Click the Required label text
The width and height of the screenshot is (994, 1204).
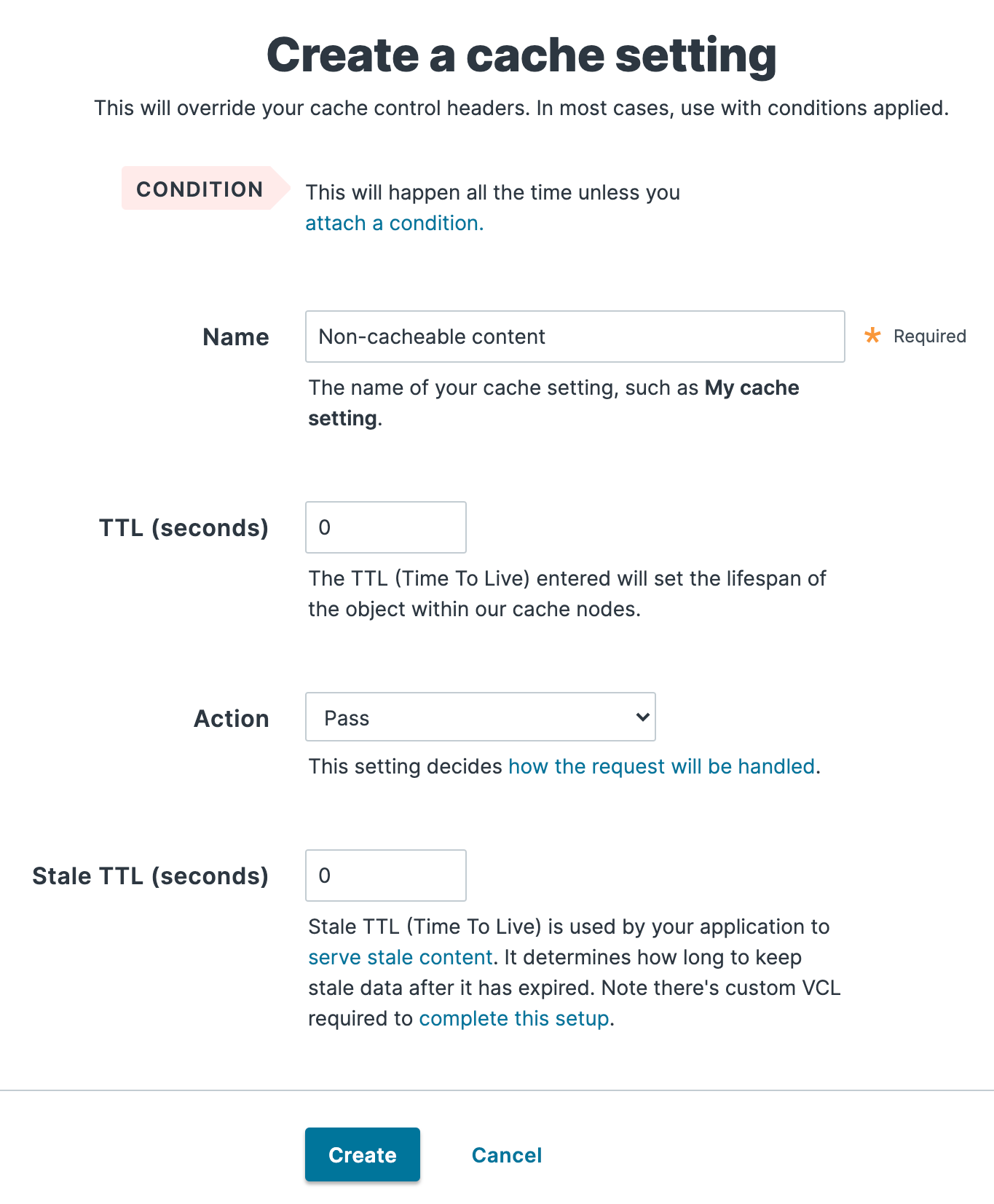pos(929,336)
